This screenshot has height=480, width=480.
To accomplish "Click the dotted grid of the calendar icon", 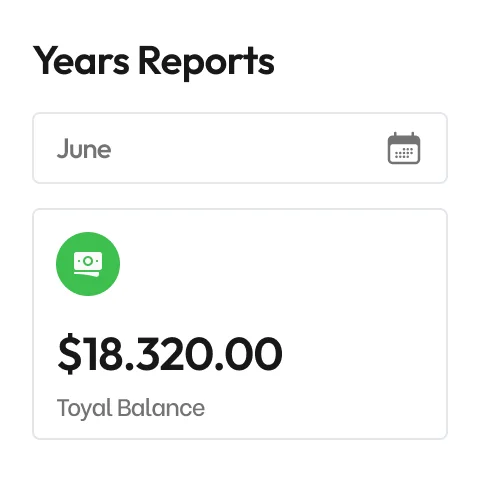I will click(404, 153).
